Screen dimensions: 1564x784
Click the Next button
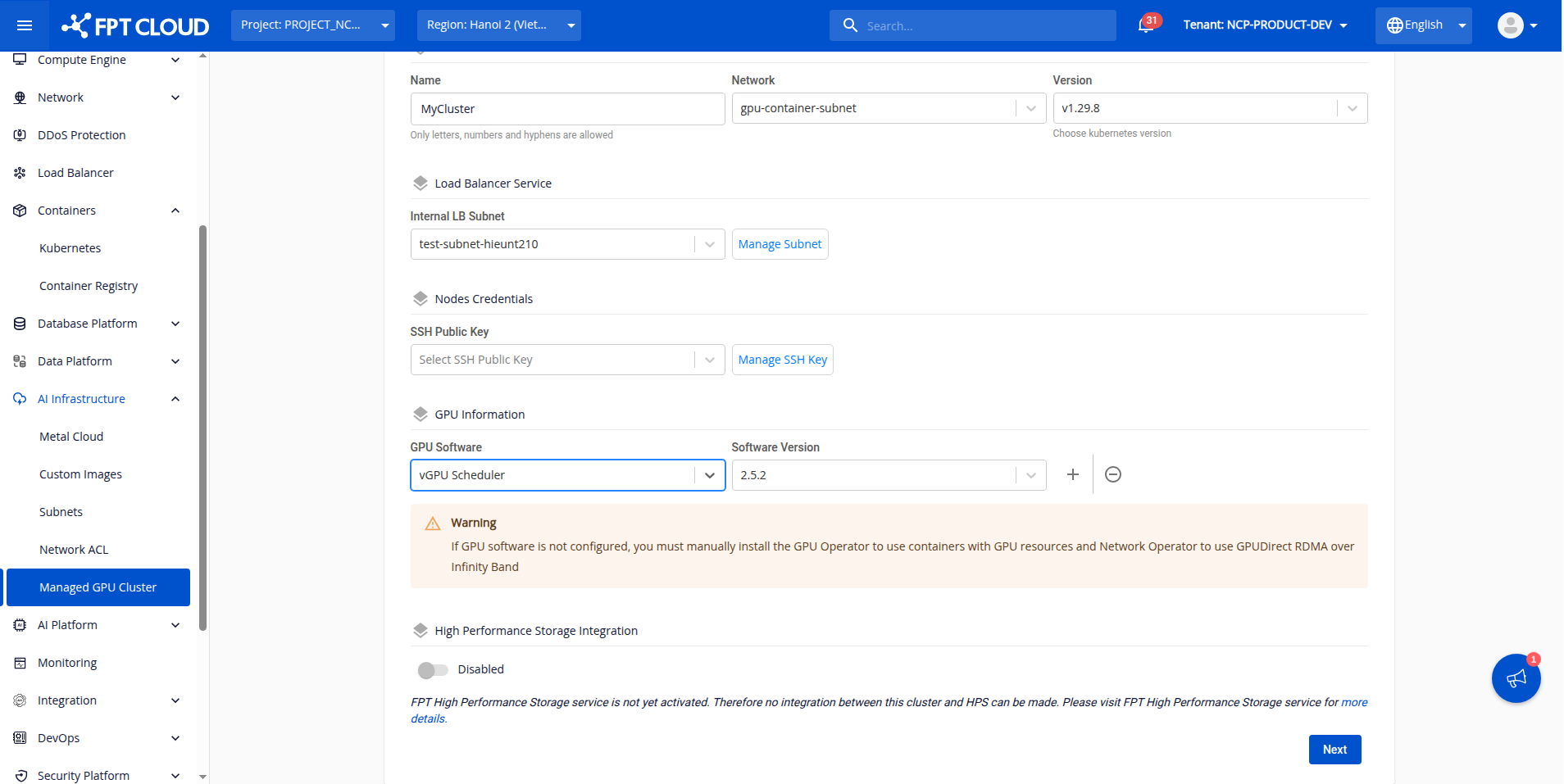point(1334,750)
